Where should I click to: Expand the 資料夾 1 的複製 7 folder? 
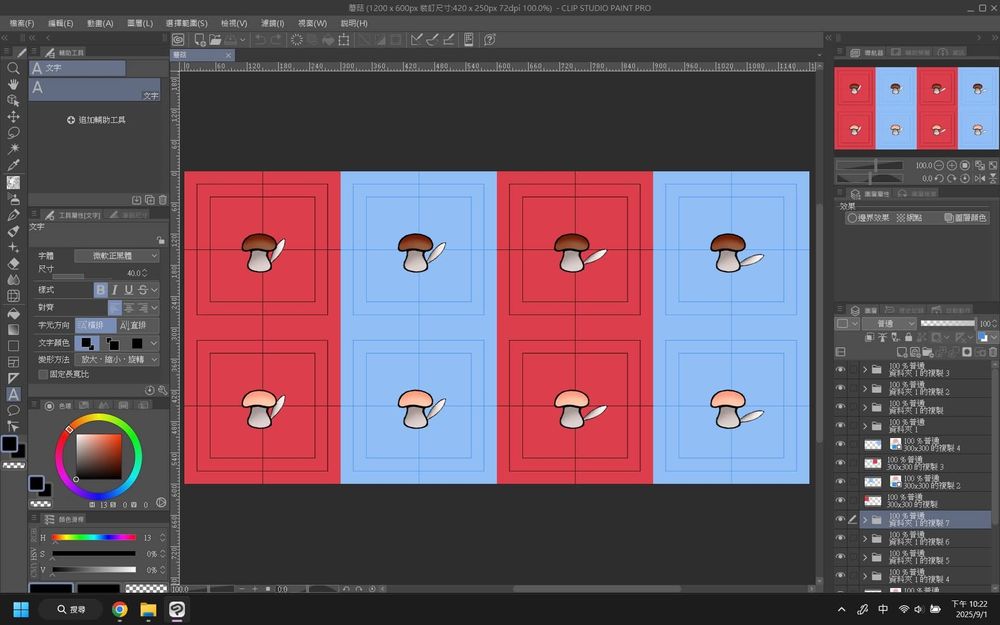tap(865, 520)
